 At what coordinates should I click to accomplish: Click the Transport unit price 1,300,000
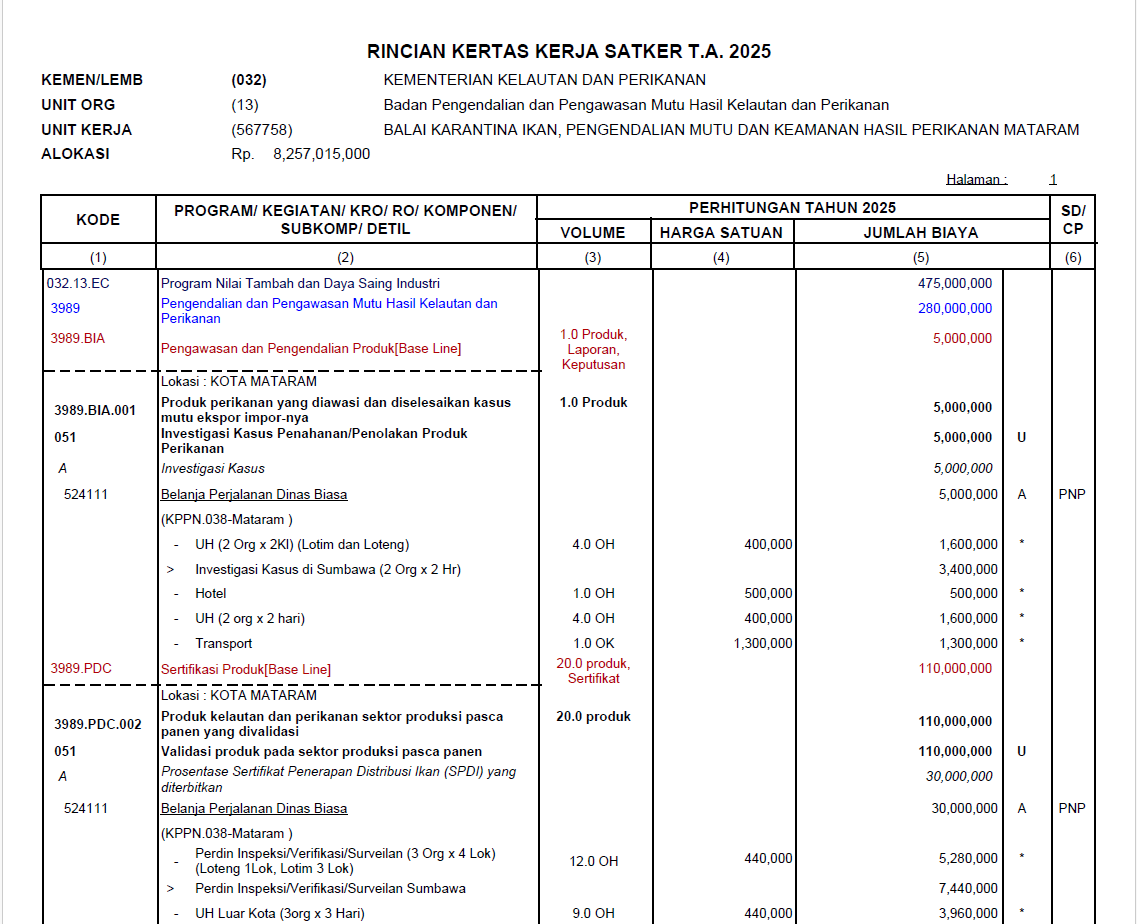[x=763, y=644]
